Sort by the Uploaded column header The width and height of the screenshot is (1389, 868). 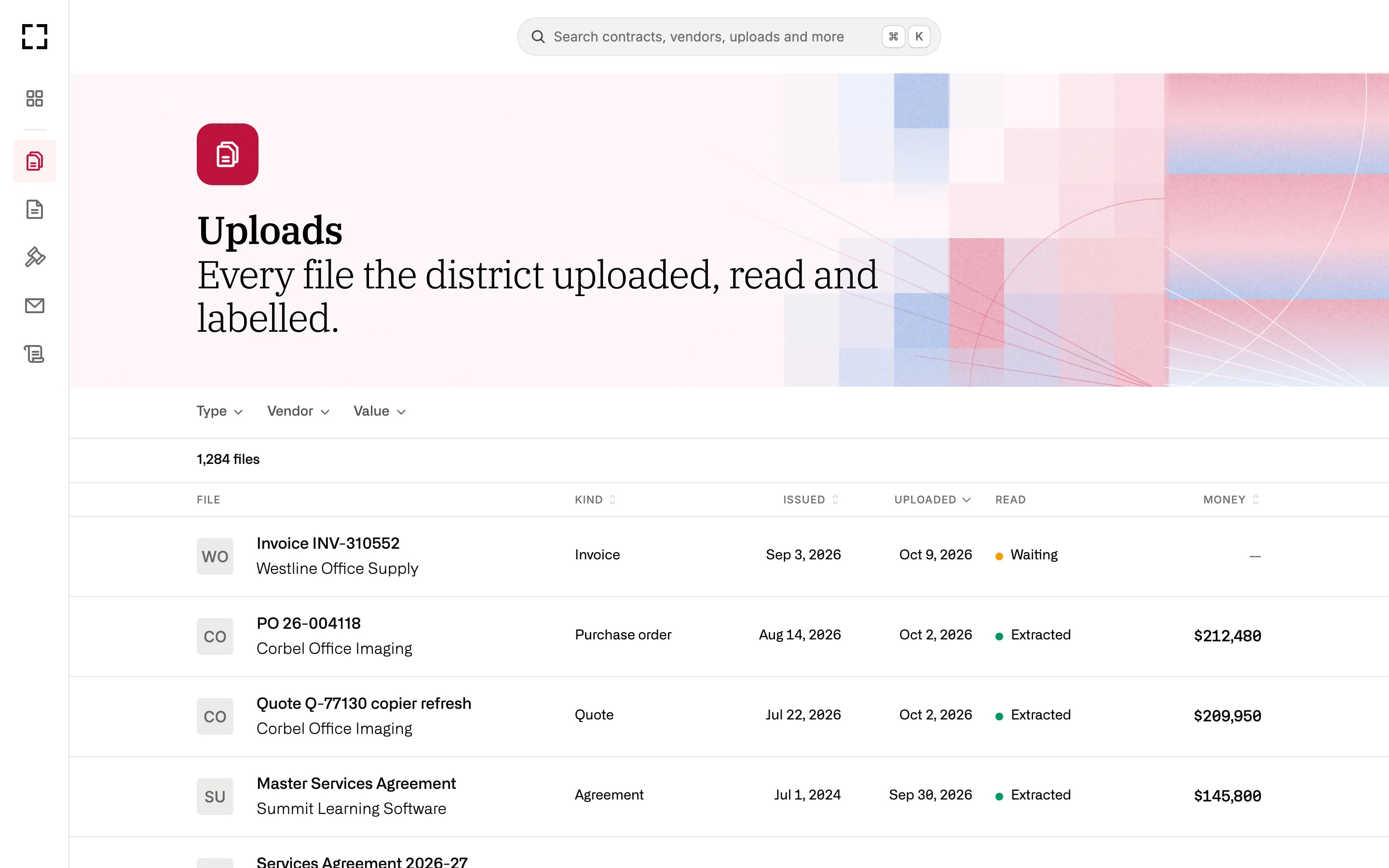click(933, 500)
